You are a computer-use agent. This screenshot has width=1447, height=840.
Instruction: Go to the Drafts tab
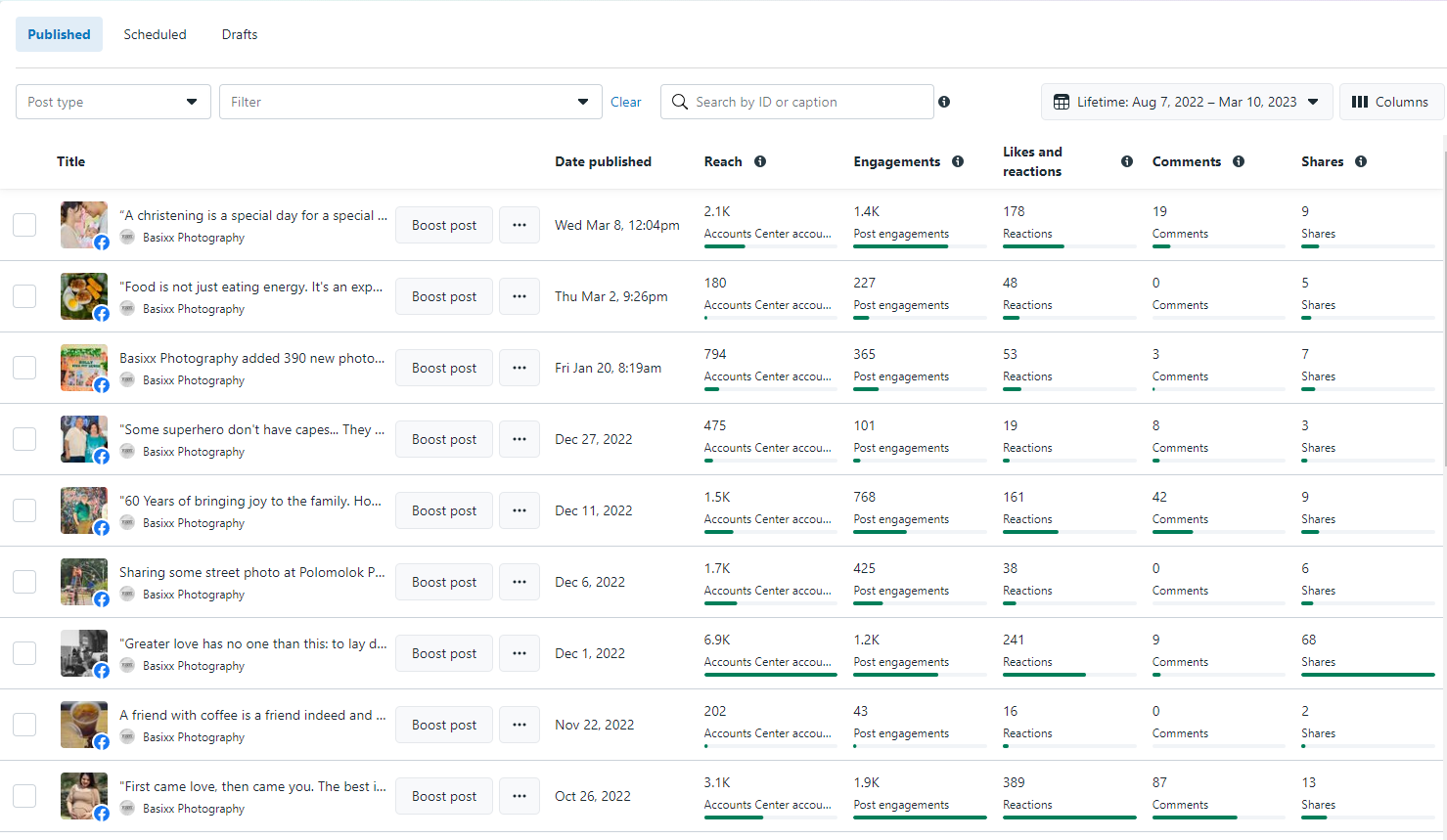(x=240, y=34)
